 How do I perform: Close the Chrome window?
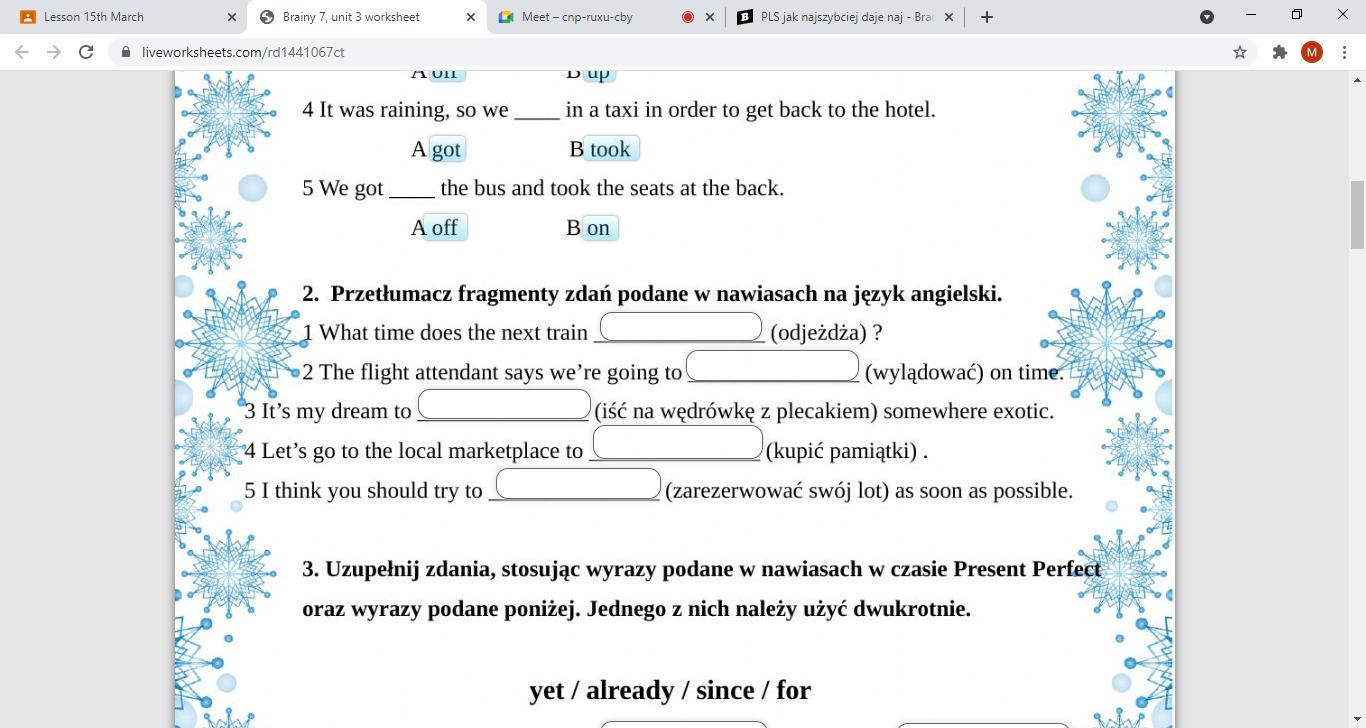(x=1343, y=15)
